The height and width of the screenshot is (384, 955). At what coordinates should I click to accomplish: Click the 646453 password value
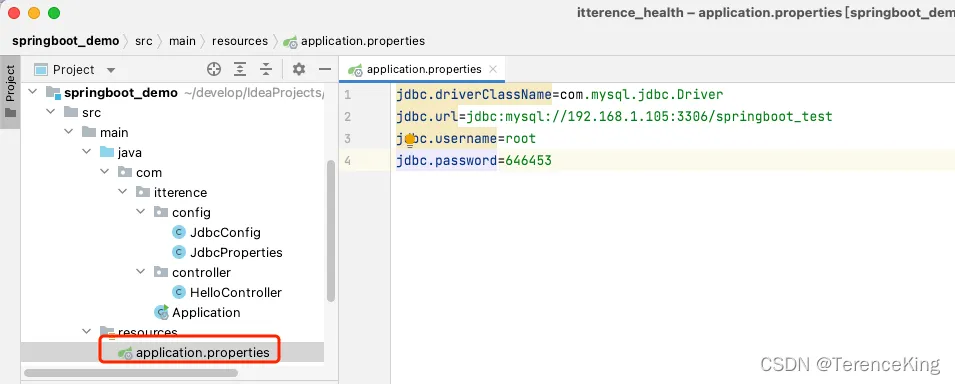tap(529, 161)
